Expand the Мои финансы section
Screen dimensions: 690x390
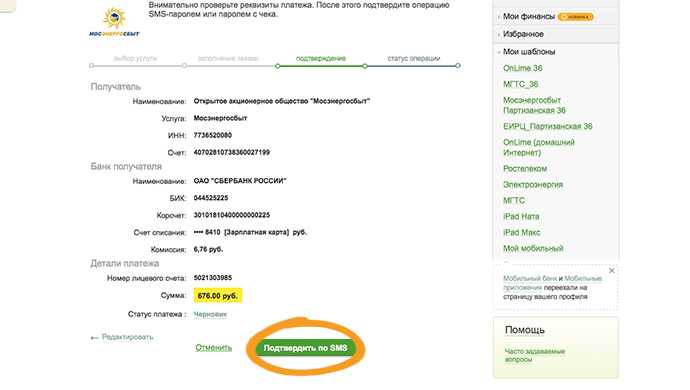[528, 16]
